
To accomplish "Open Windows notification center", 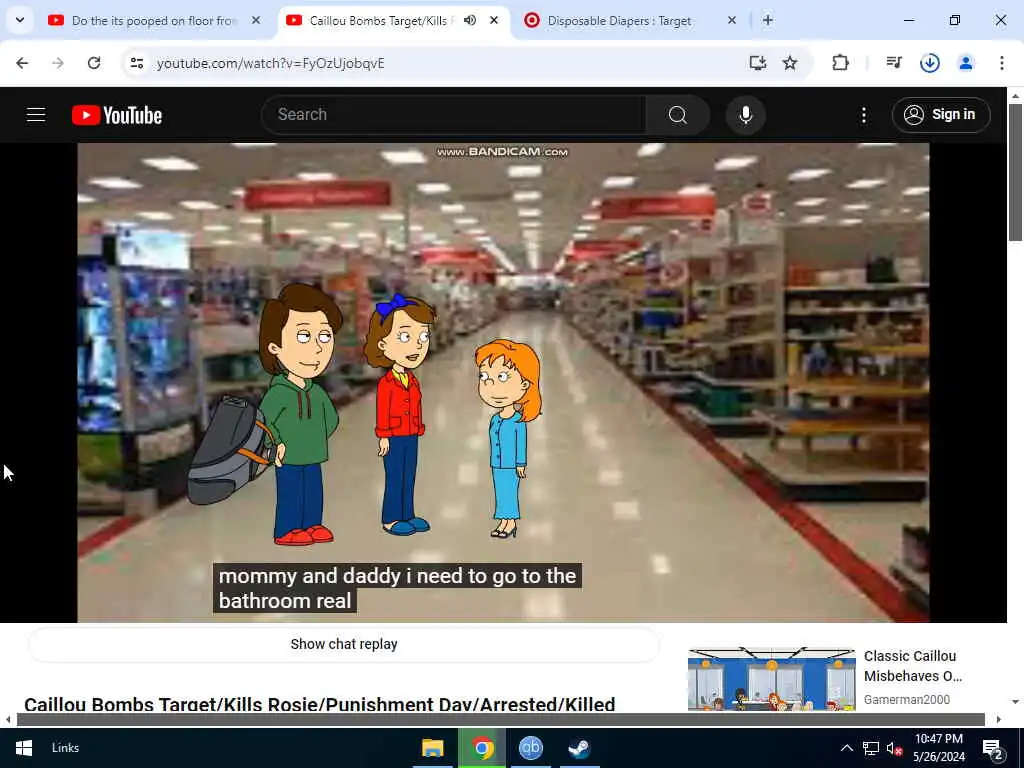I will [x=993, y=748].
